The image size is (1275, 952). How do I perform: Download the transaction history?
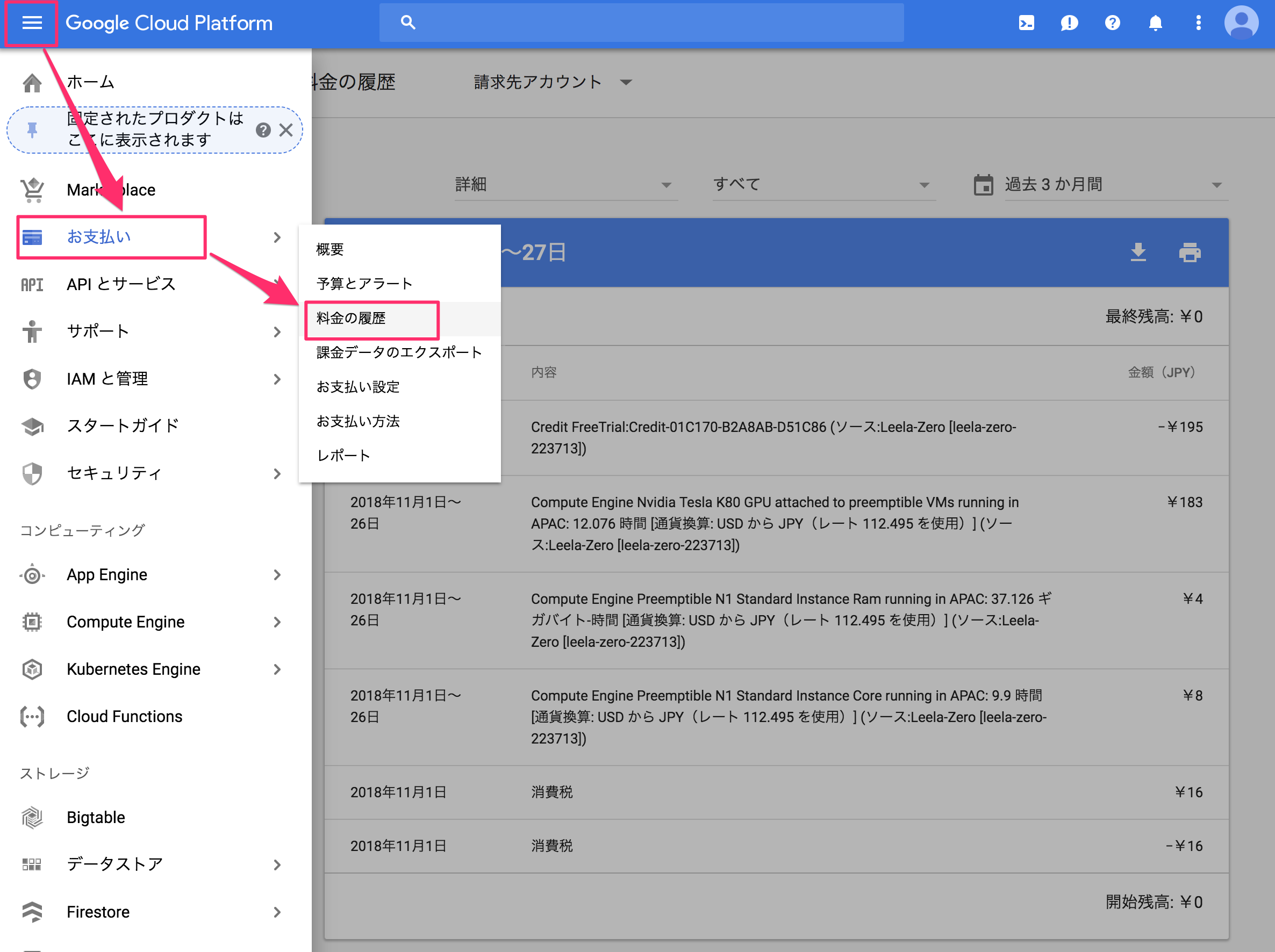coord(1138,252)
